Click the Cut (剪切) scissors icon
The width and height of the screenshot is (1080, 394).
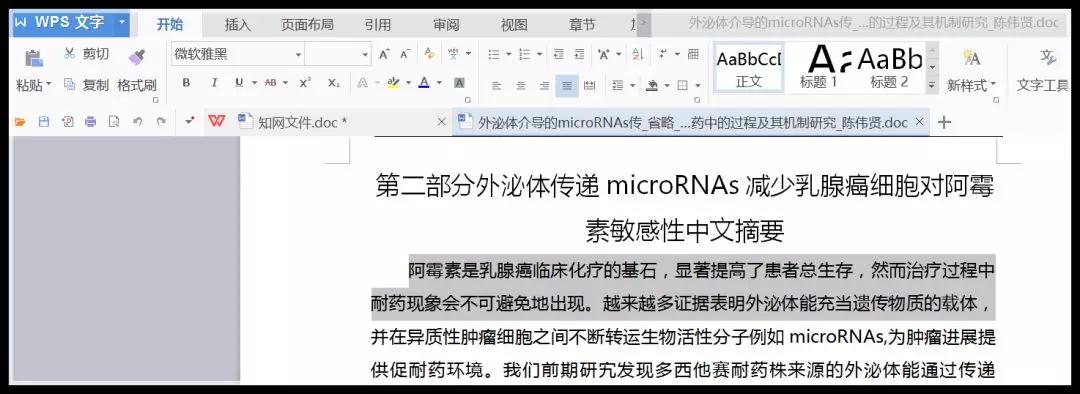tap(70, 54)
